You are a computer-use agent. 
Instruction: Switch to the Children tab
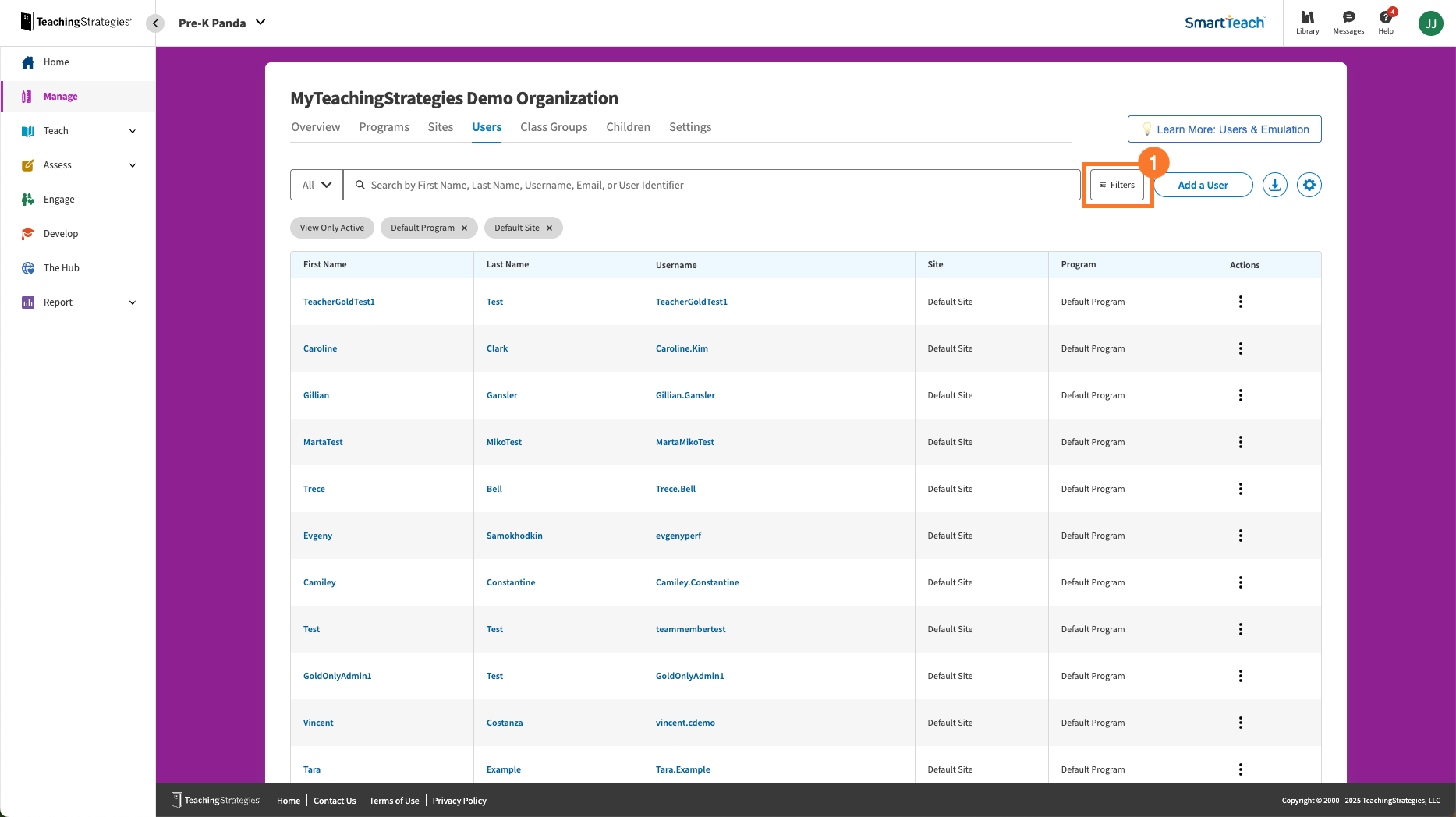628,126
